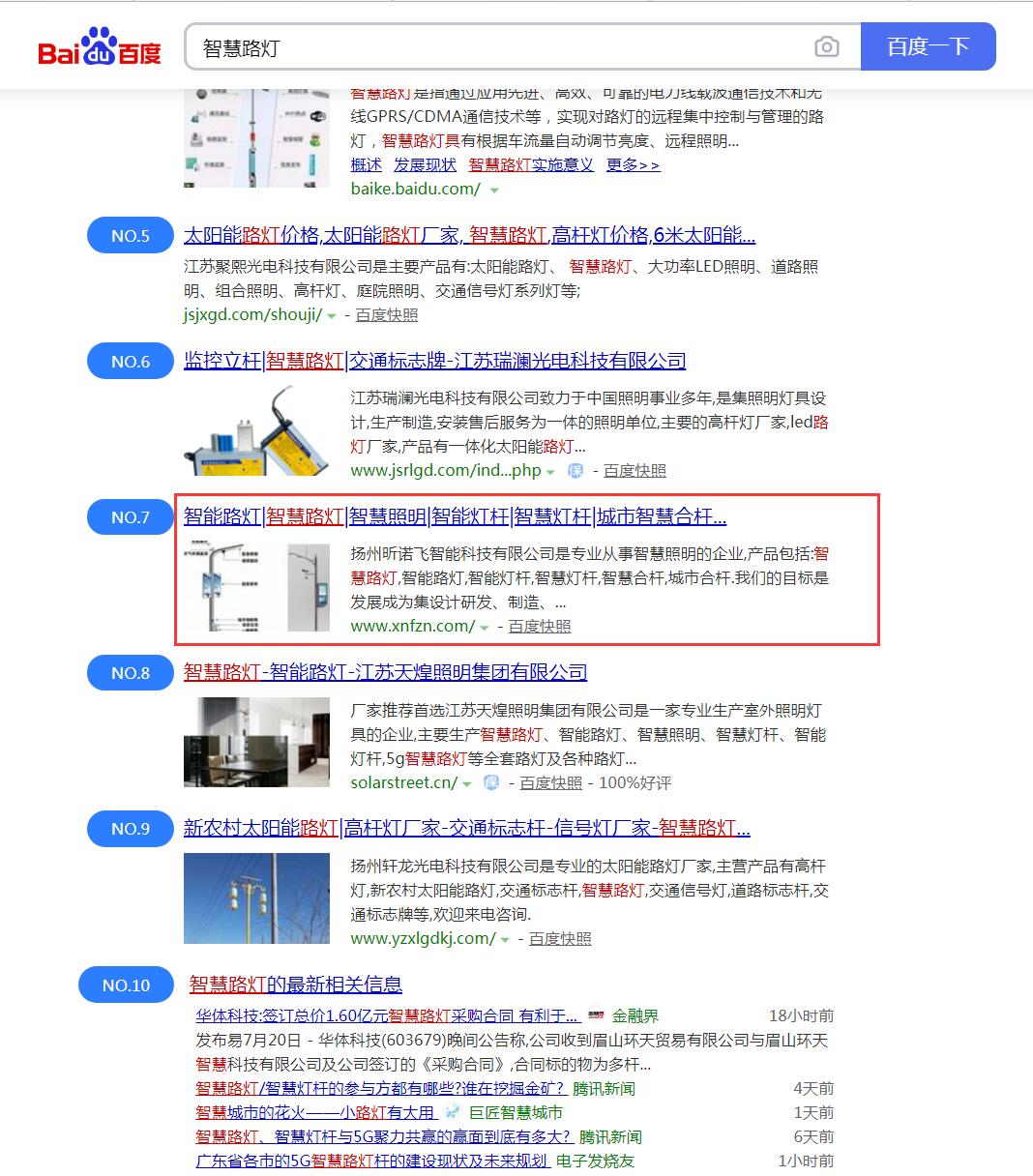Open 百度快照 for www.xnfzn.com result

pyautogui.click(x=540, y=626)
